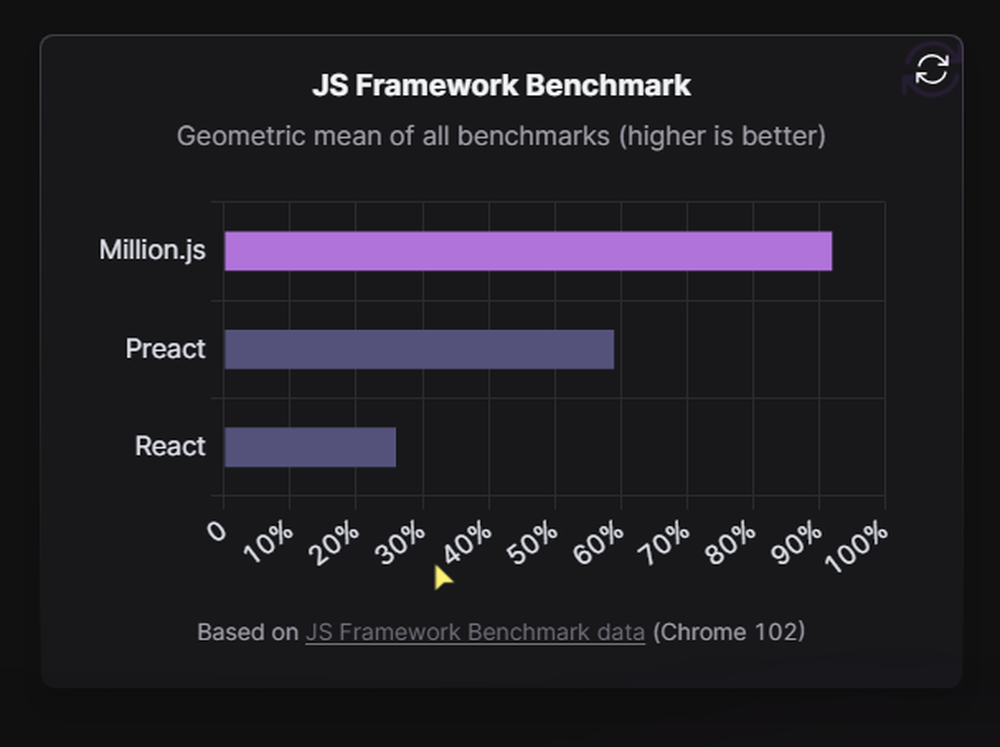Open the JS Framework Benchmark data link

(474, 632)
